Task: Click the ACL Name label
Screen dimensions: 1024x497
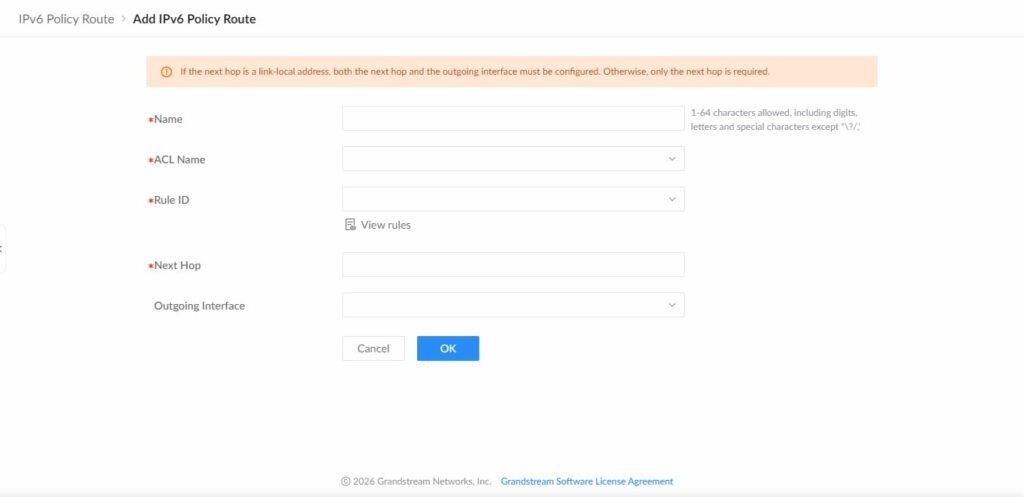Action: click(x=179, y=159)
